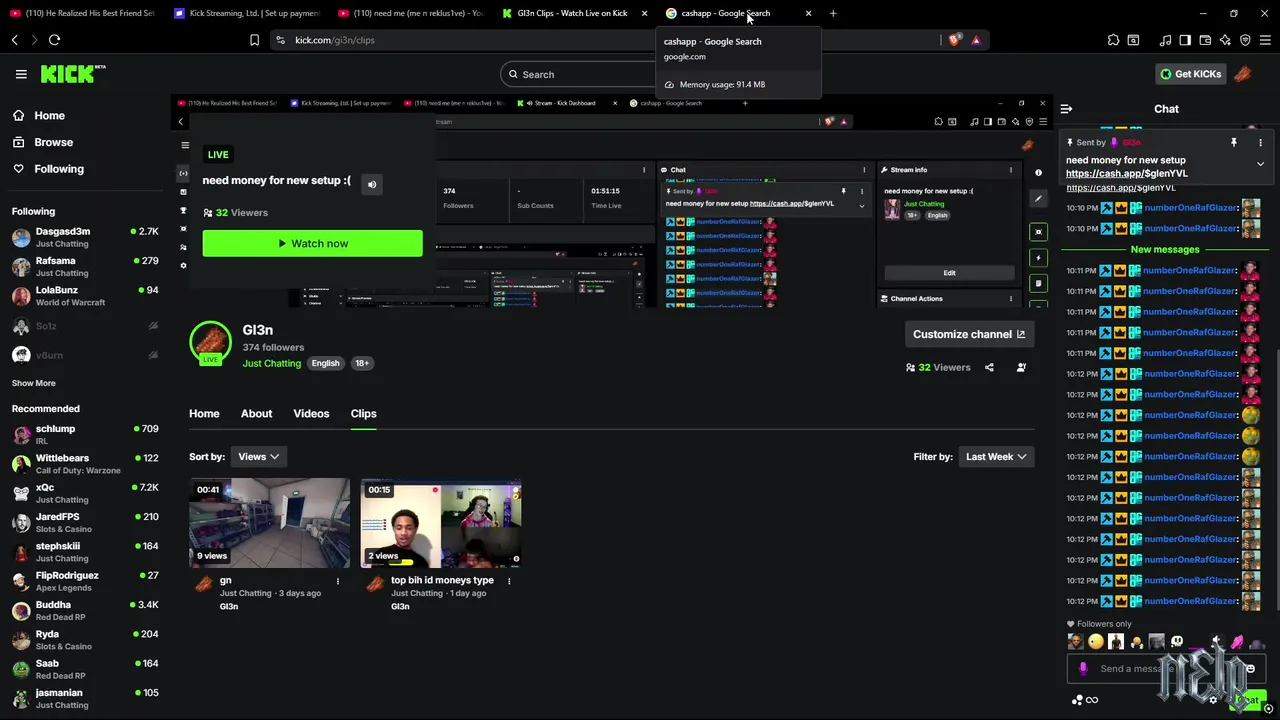Open Brave VPN shield icon

click(x=1245, y=40)
